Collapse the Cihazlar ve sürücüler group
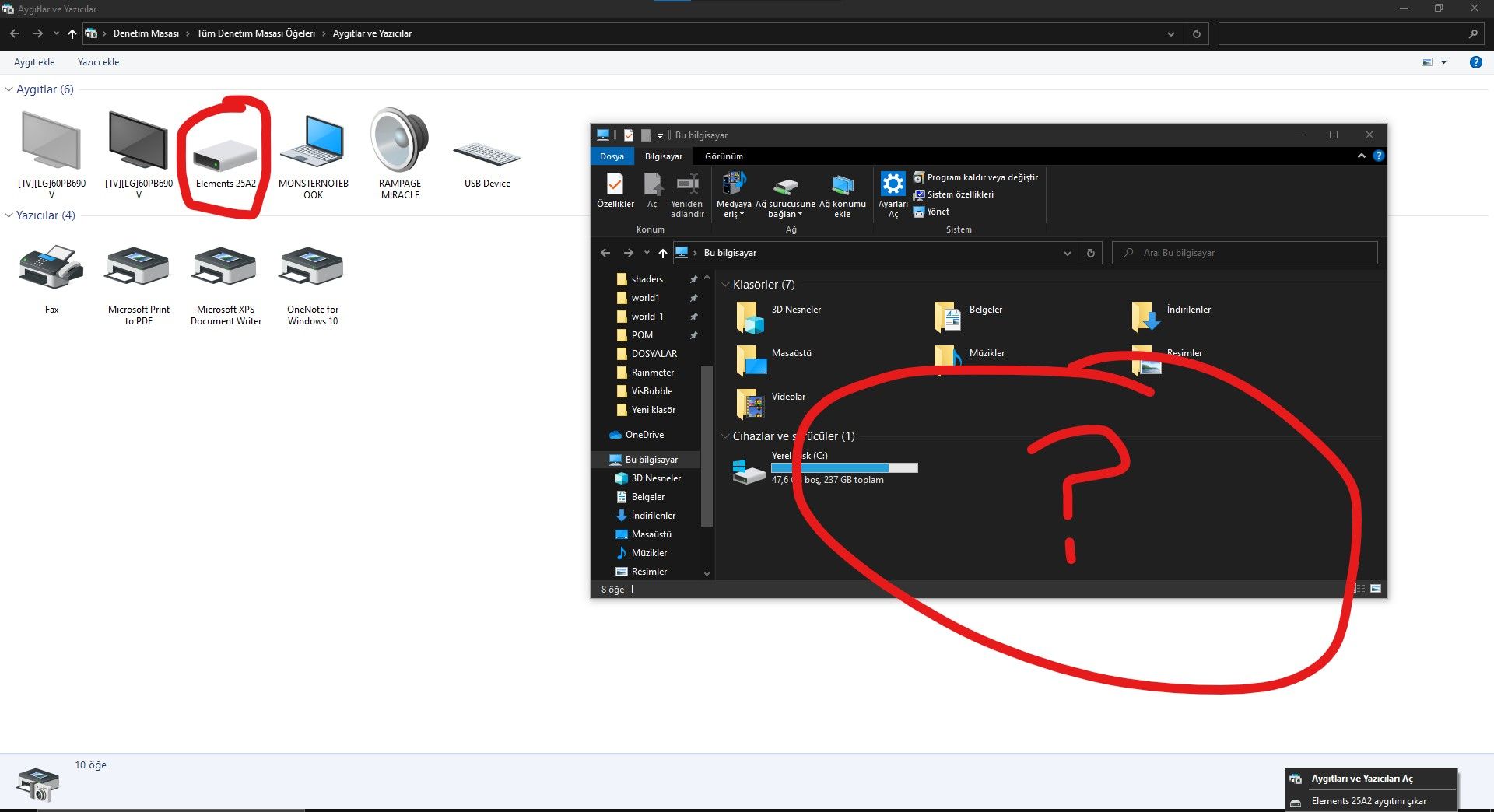The image size is (1494, 812). pyautogui.click(x=725, y=436)
